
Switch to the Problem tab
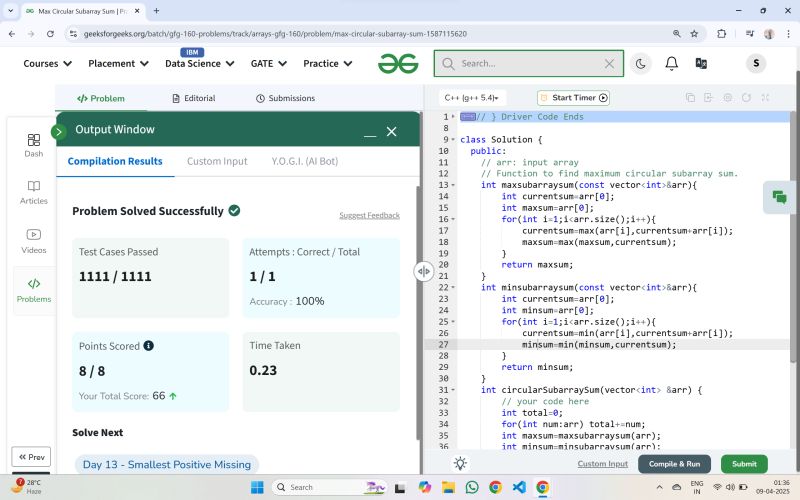[101, 98]
